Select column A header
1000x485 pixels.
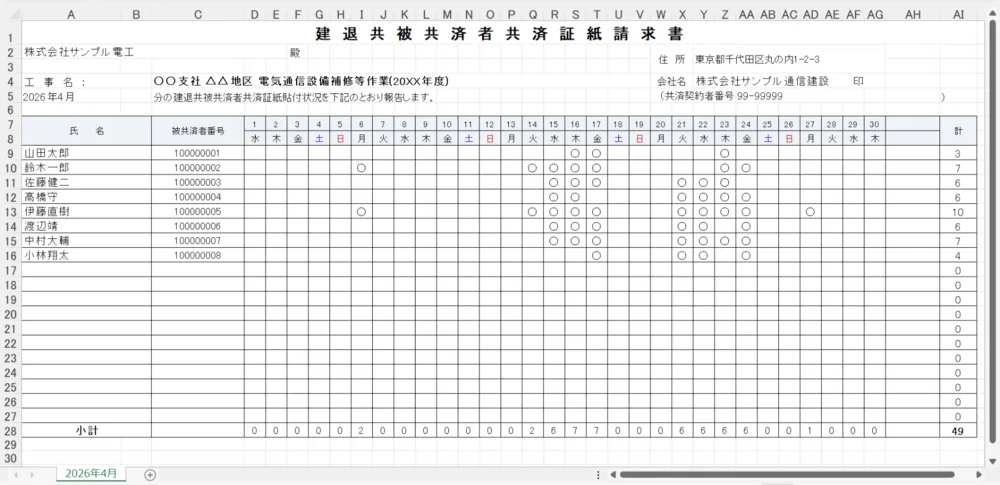(71, 14)
